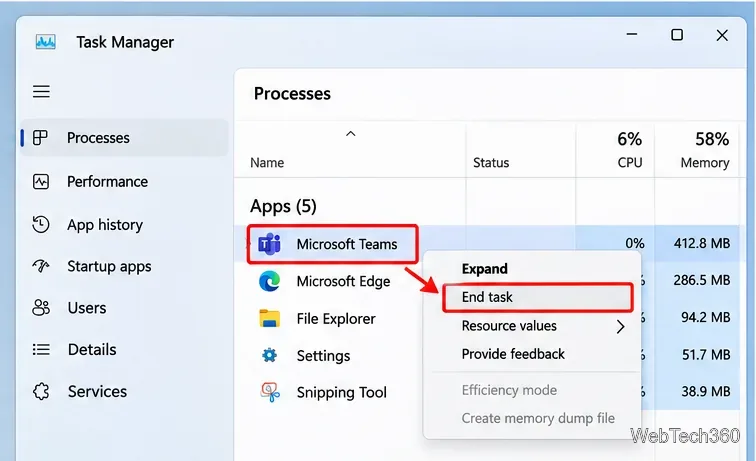
Task: Click the Processes sidebar icon
Action: [40, 137]
